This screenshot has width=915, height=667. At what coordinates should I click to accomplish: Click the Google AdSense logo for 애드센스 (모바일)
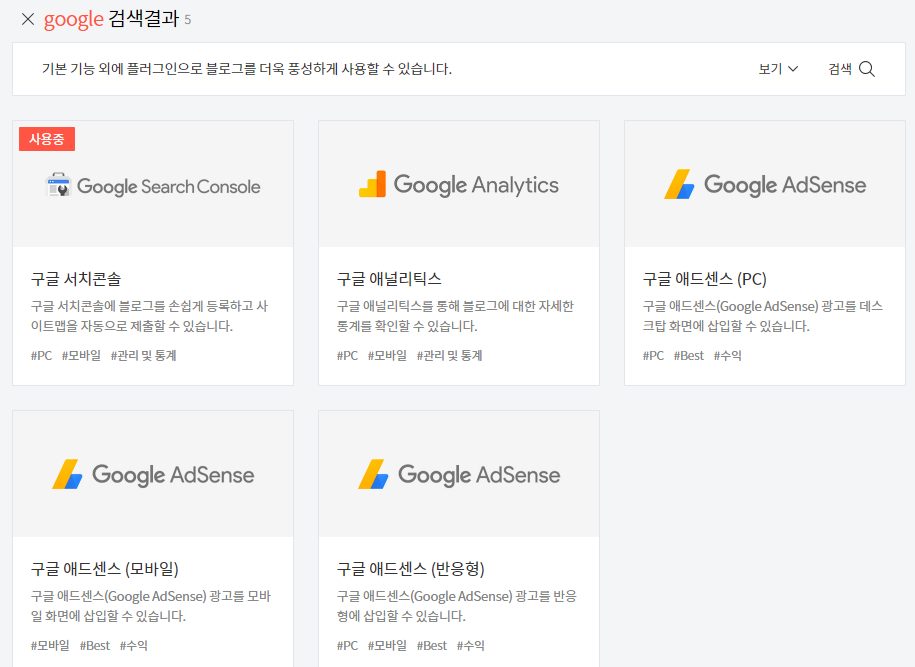tap(153, 474)
